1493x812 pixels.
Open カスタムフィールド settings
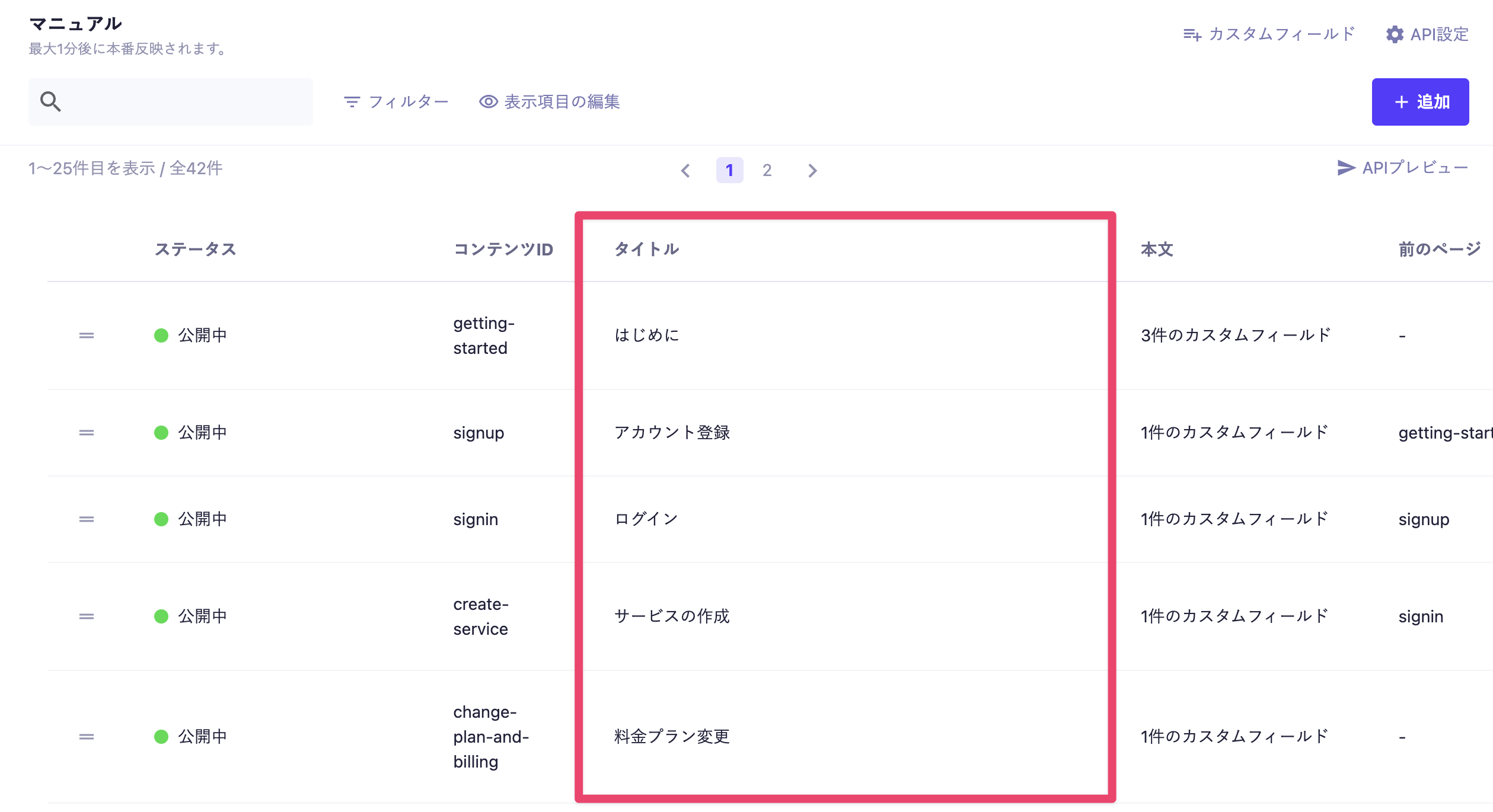1269,34
